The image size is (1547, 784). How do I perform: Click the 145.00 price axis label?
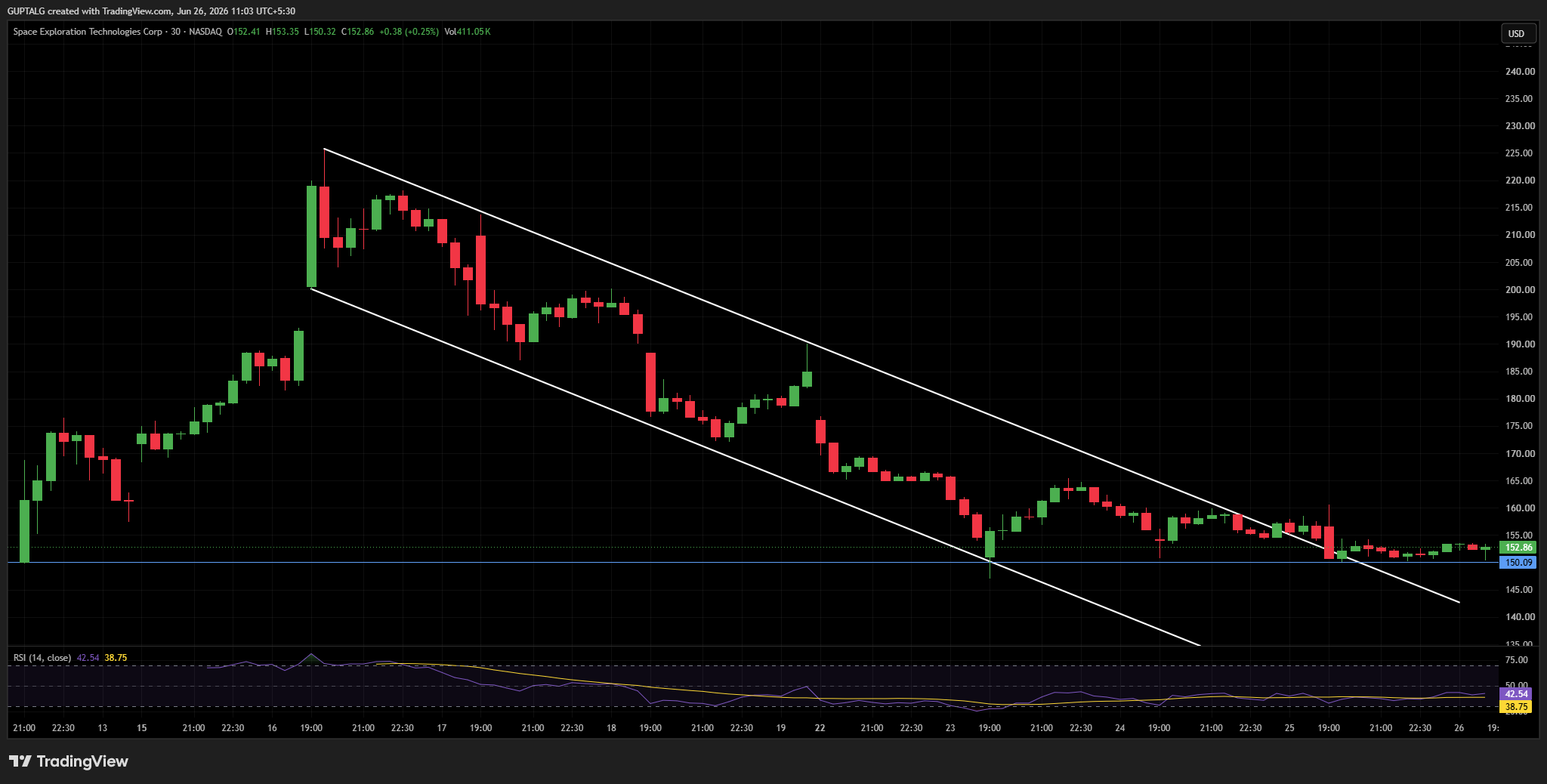point(1520,590)
